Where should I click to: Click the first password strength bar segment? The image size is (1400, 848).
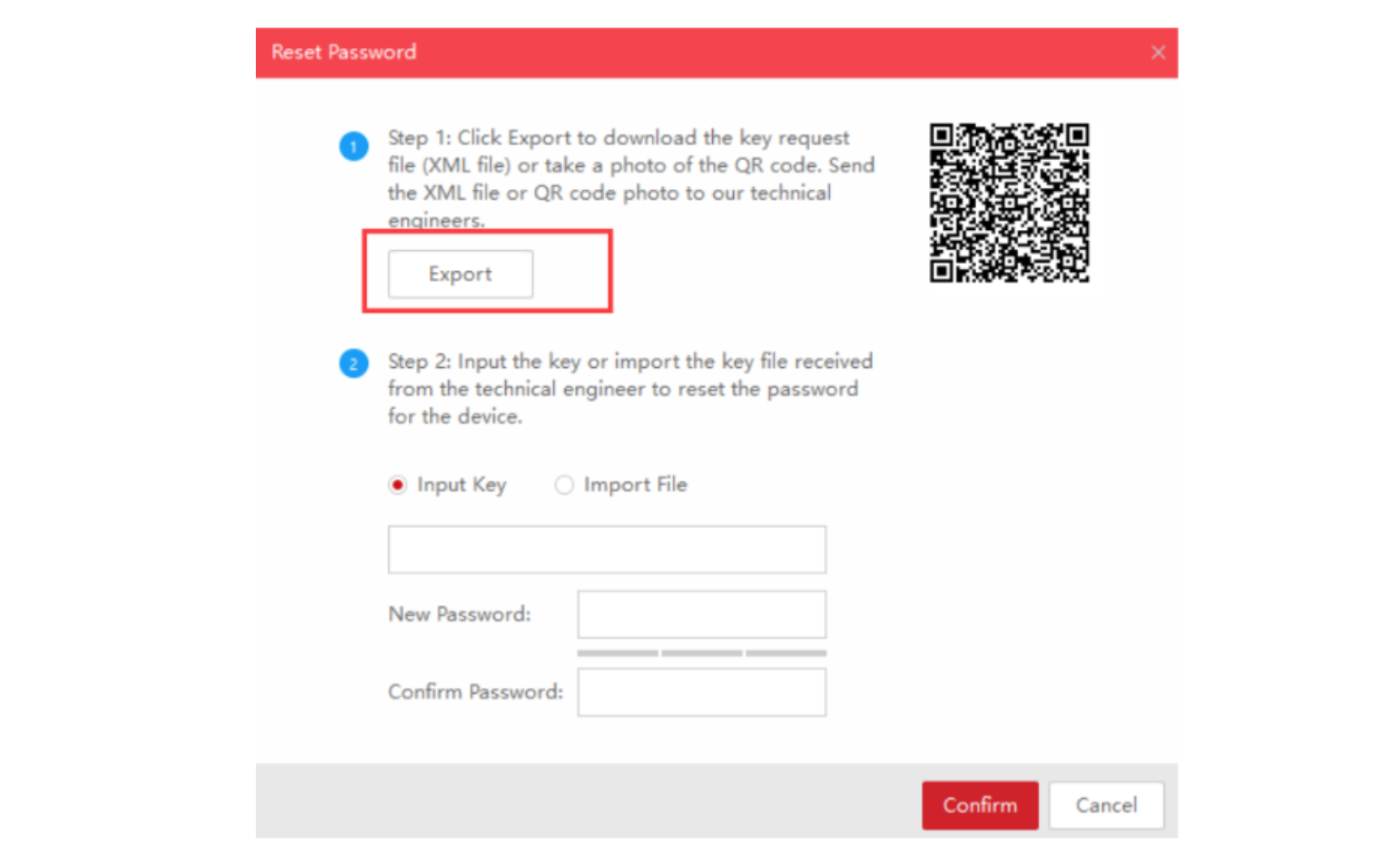[617, 653]
